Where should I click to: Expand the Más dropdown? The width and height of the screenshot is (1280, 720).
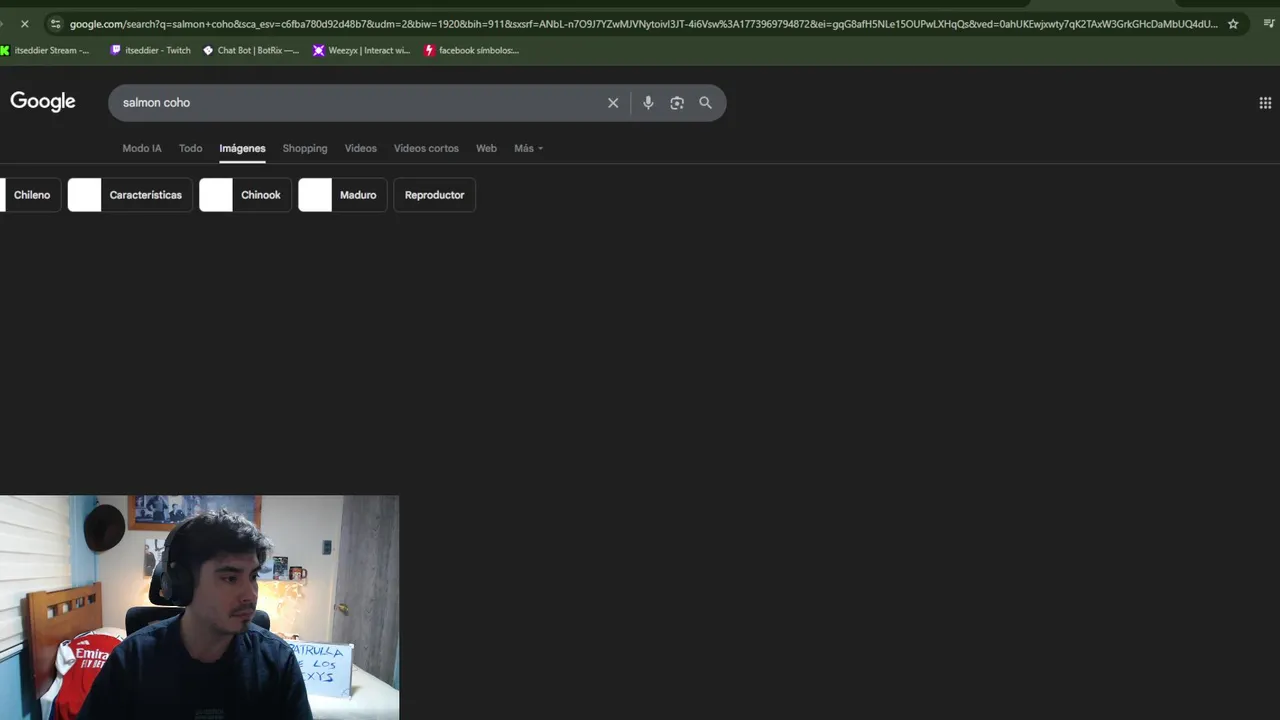(x=529, y=148)
